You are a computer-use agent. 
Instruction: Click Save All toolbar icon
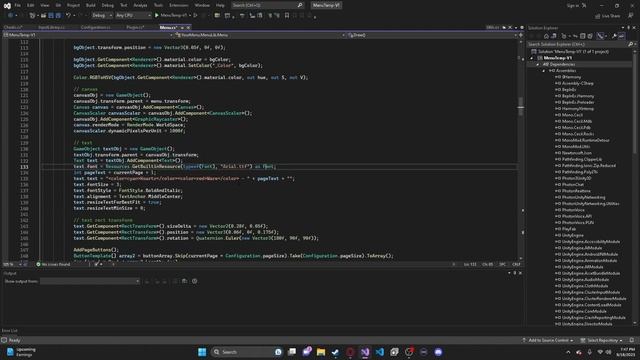58,16
